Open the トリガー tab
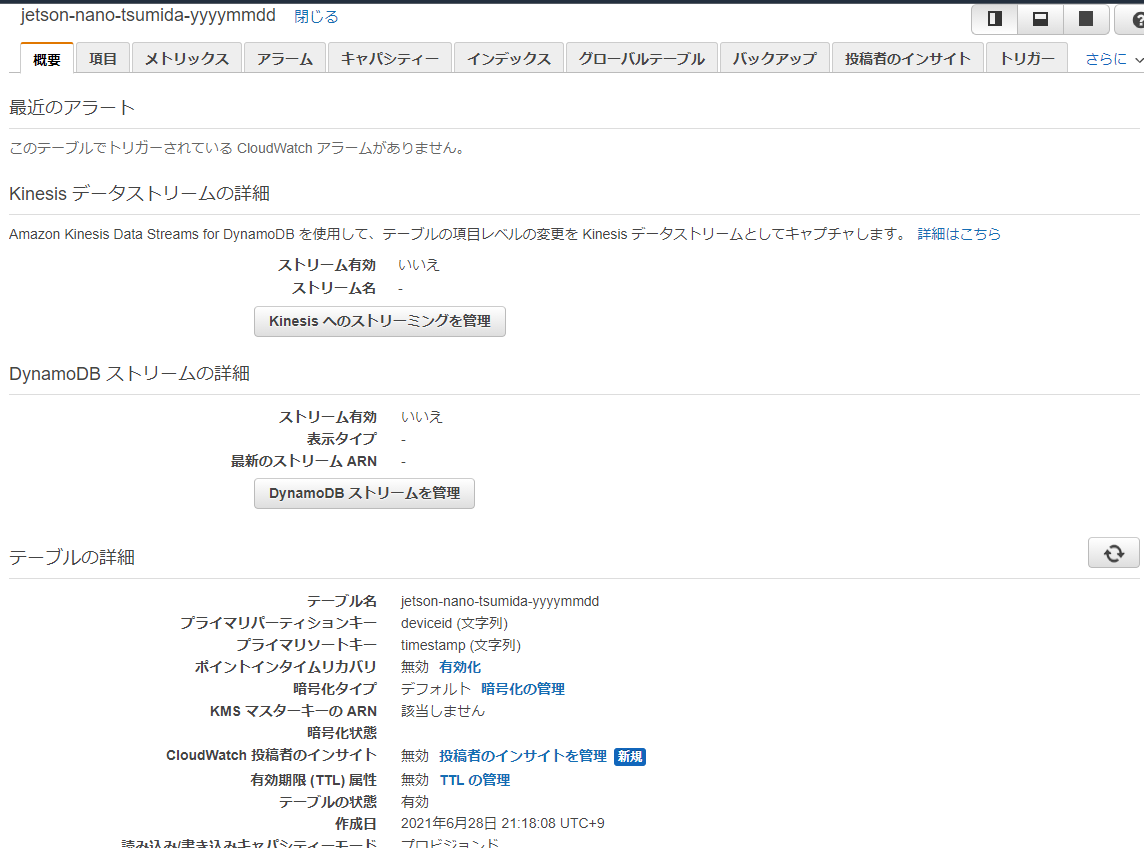This screenshot has width=1144, height=848. (1027, 59)
